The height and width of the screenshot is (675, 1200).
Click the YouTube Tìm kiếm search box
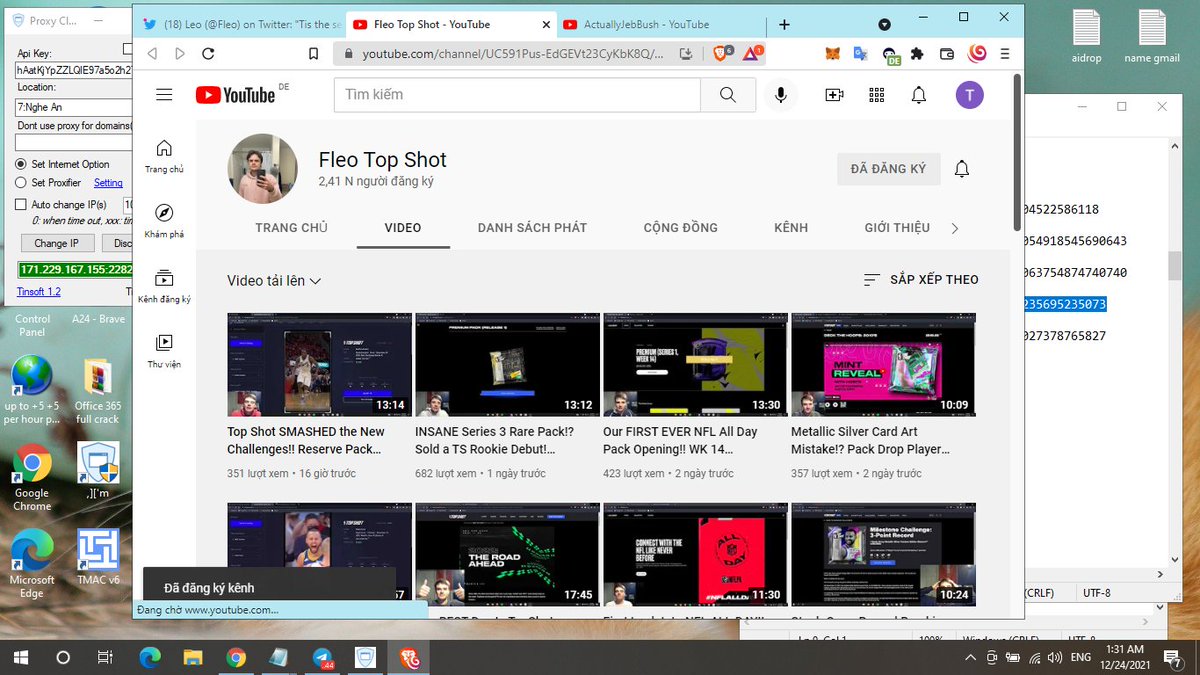click(517, 95)
